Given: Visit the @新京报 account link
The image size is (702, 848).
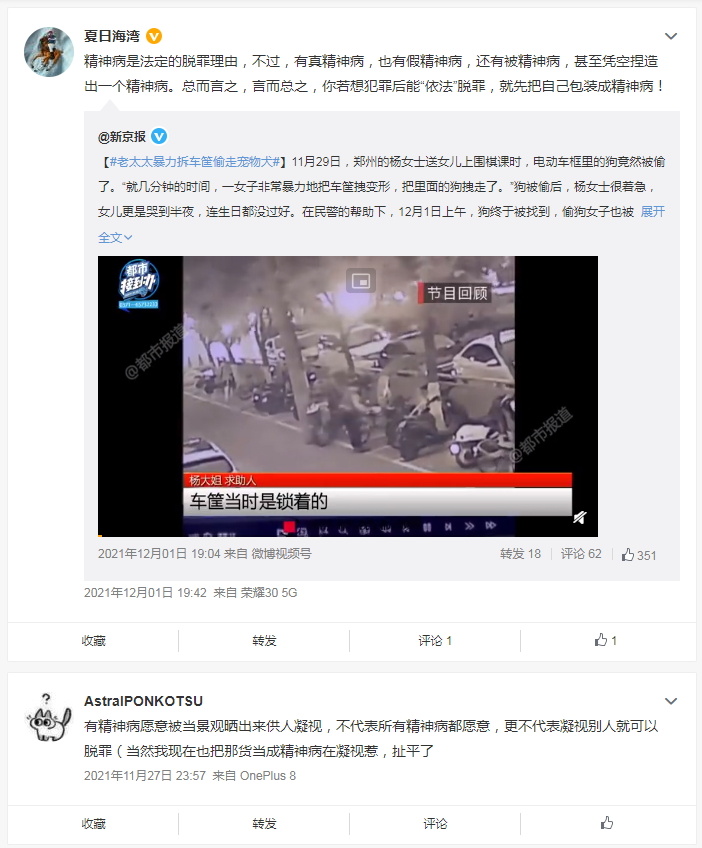Looking at the screenshot, I should coord(122,137).
